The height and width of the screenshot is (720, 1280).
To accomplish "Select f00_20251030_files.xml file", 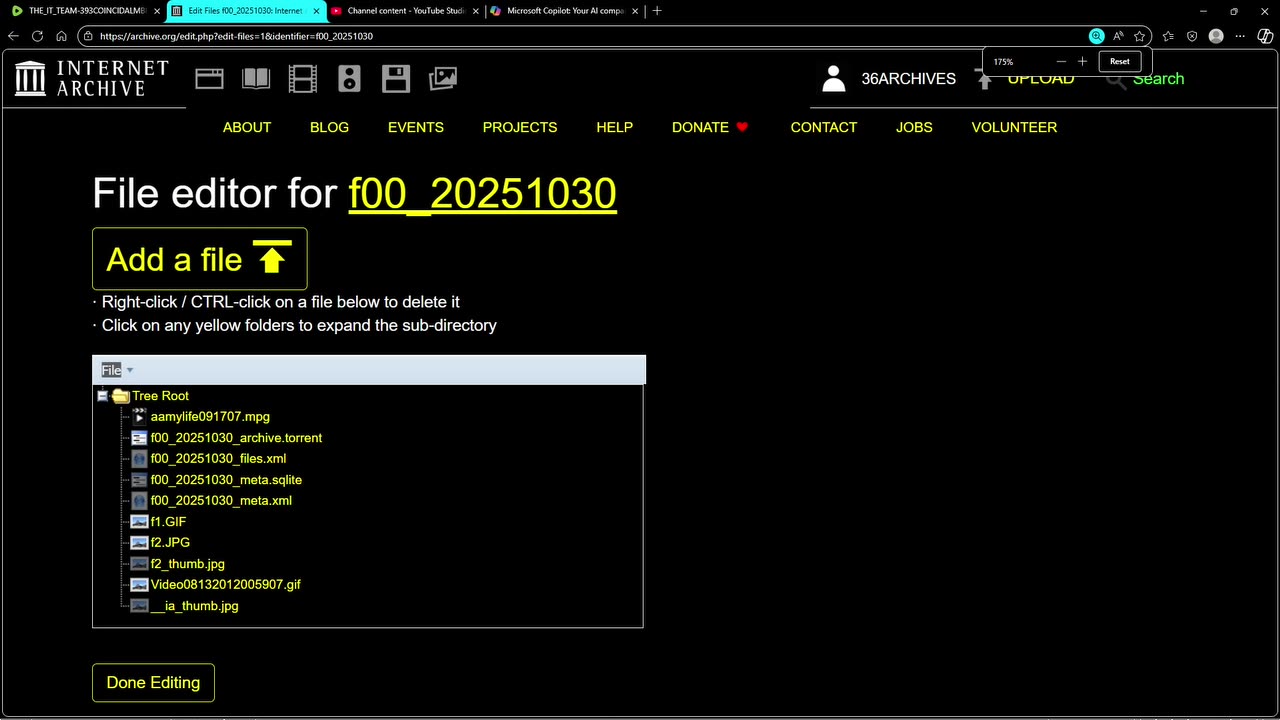I will [x=218, y=459].
